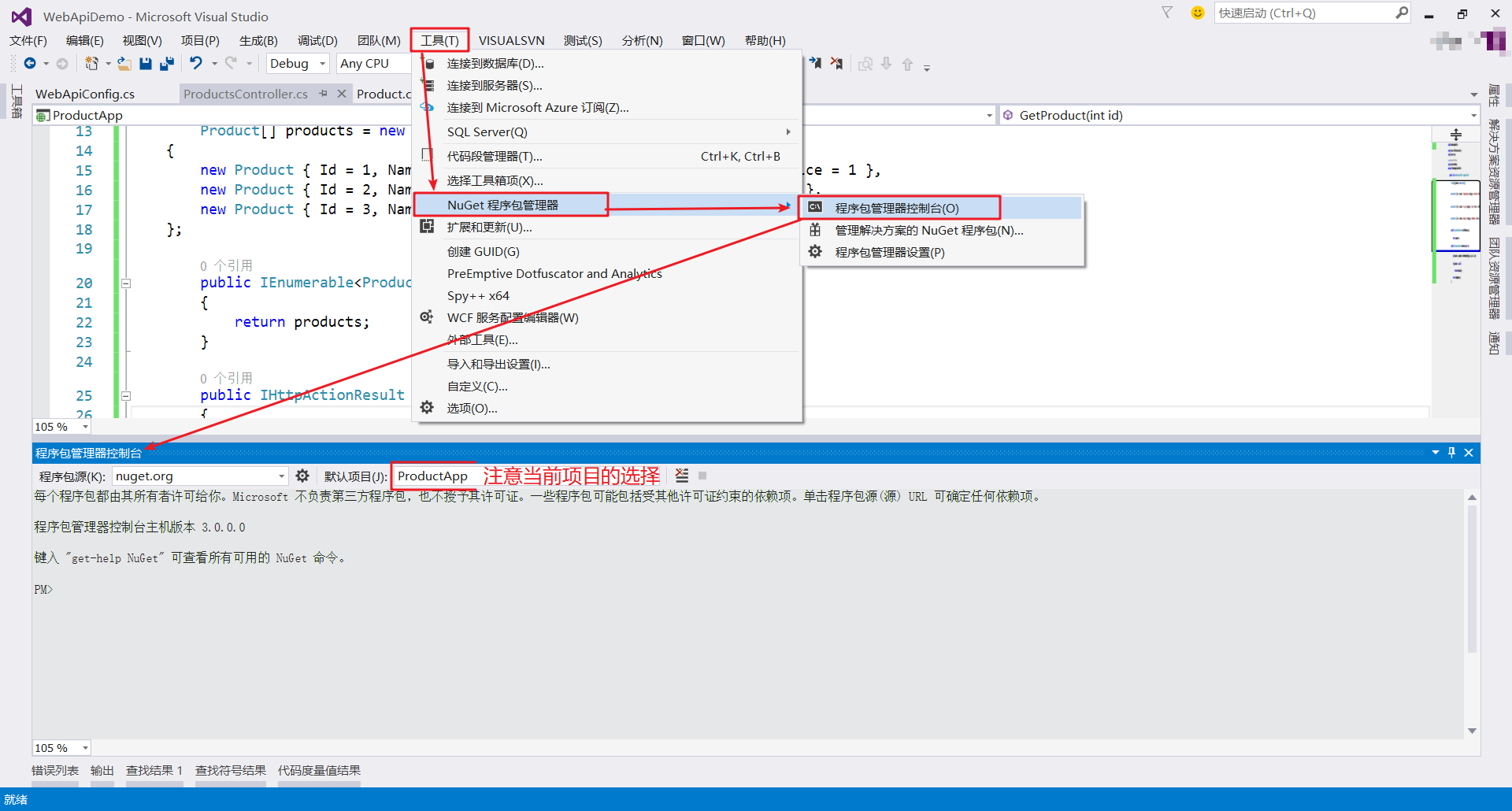
Task: Collapse the code block at line 25
Action: coord(126,396)
